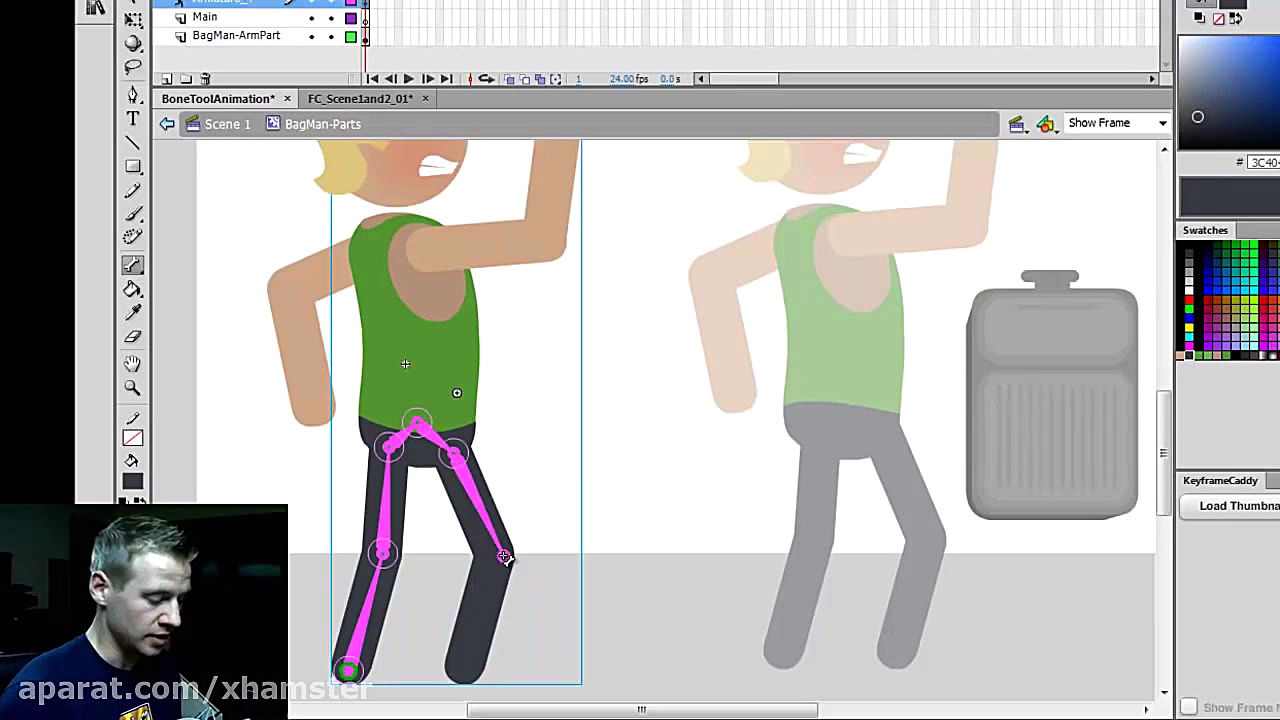Open the Edit Scene icon menu
The width and height of the screenshot is (1280, 720).
click(1017, 123)
